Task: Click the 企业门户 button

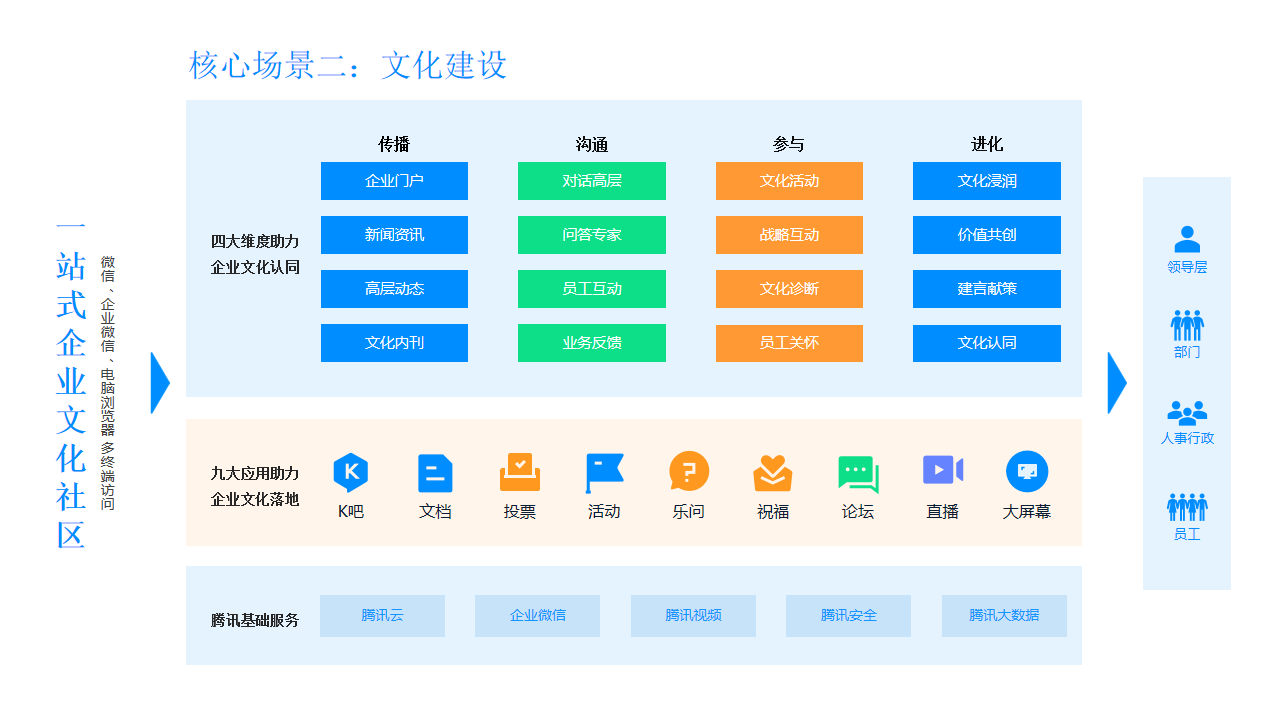Action: 394,181
